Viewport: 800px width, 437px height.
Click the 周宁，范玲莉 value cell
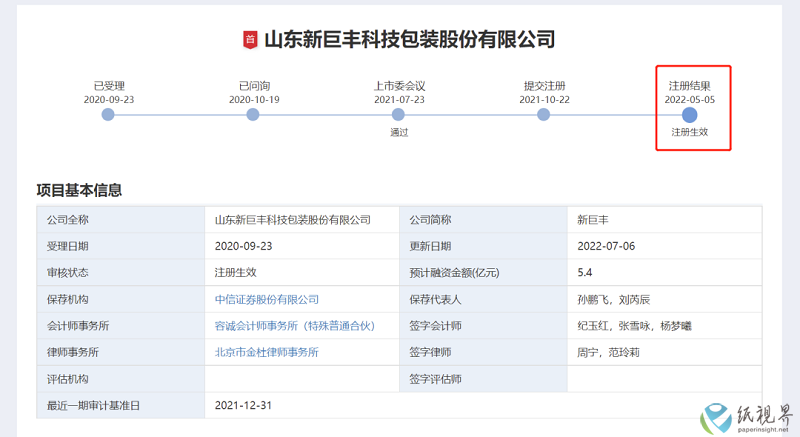[x=664, y=352]
